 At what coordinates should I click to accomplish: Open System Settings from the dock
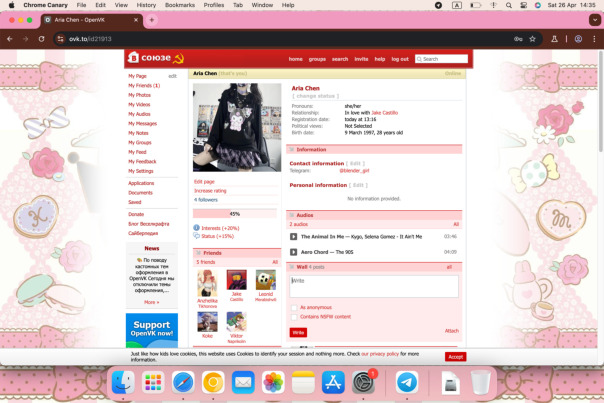363,382
